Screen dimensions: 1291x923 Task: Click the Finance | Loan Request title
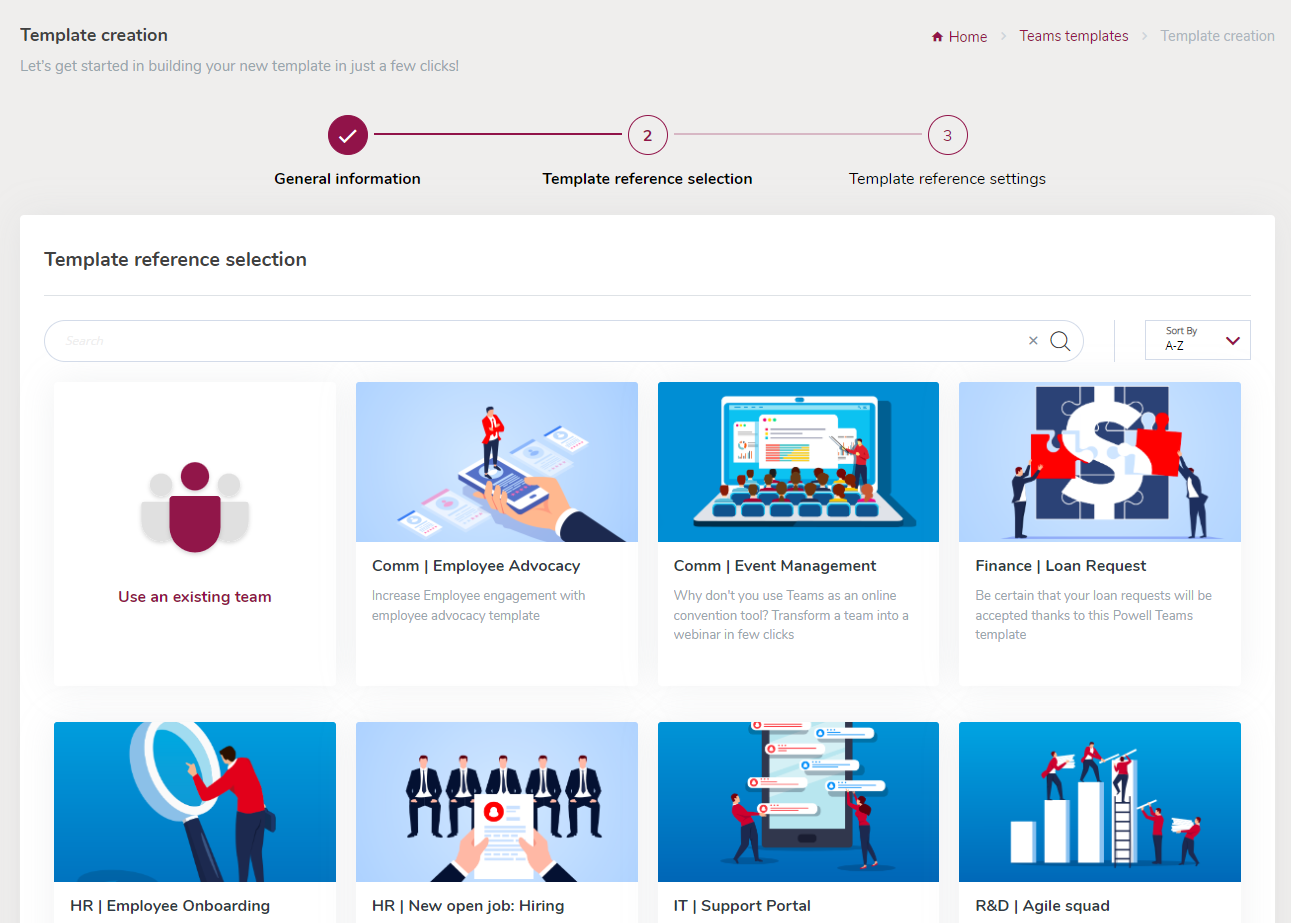[1061, 566]
